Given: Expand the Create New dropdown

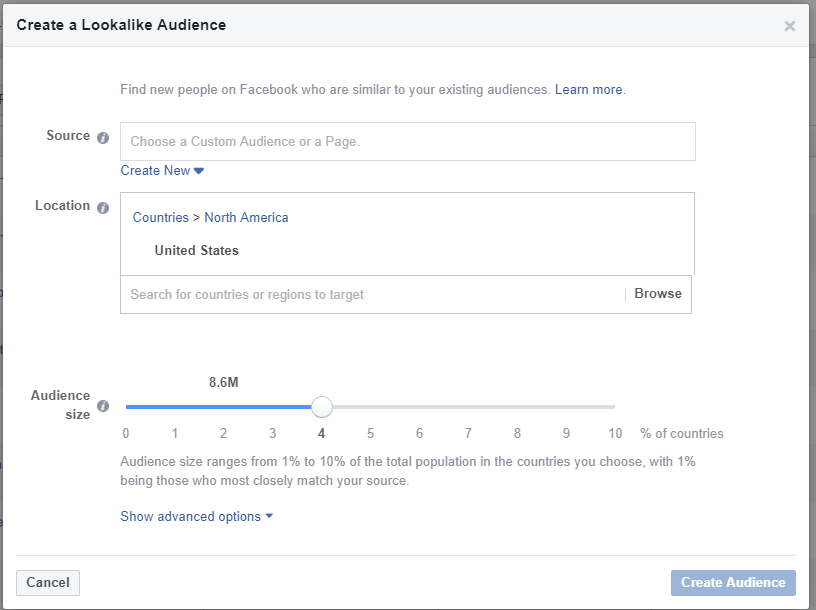Looking at the screenshot, I should [x=162, y=171].
